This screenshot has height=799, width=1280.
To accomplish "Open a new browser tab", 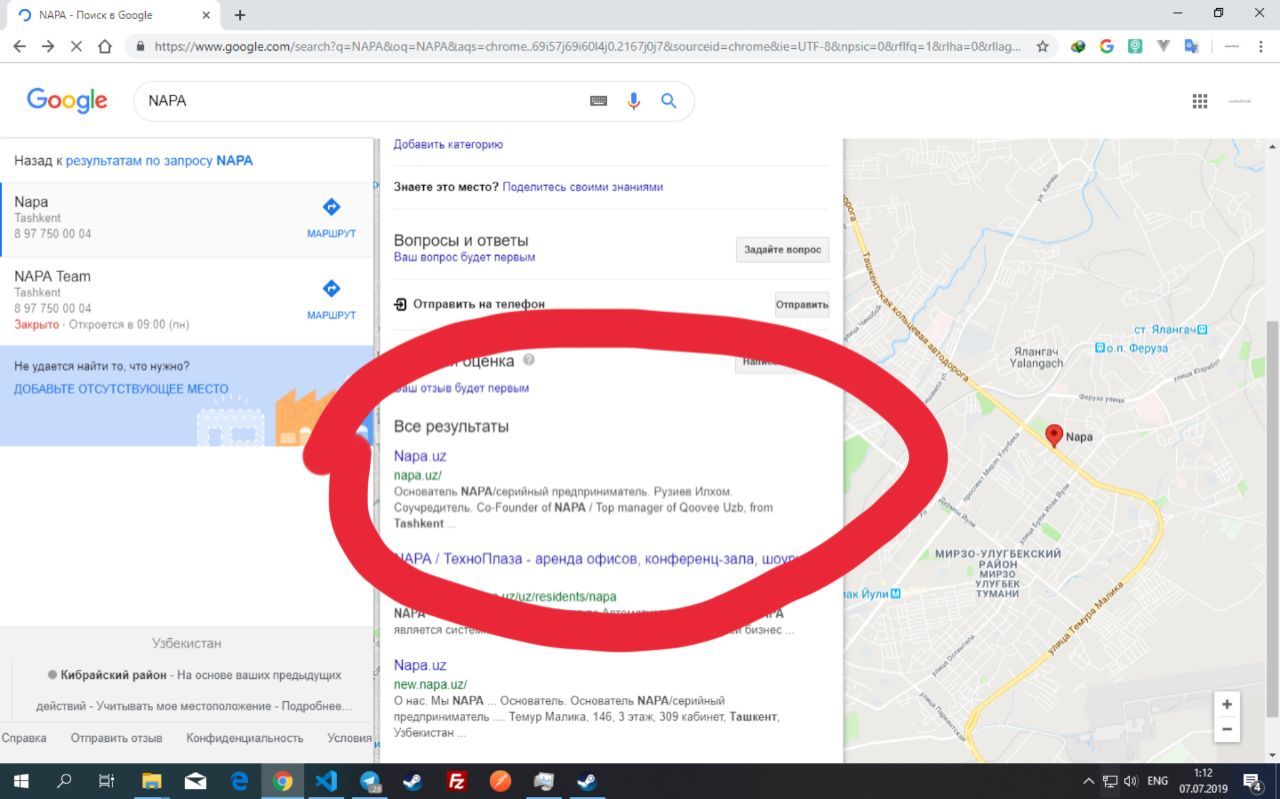I will click(240, 15).
